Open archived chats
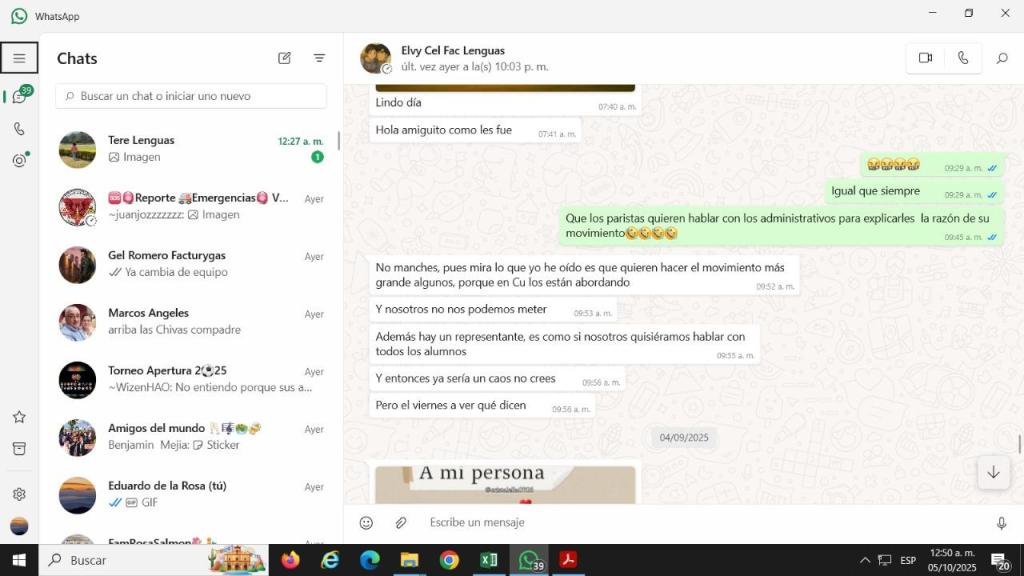The width and height of the screenshot is (1024, 576). [19, 449]
